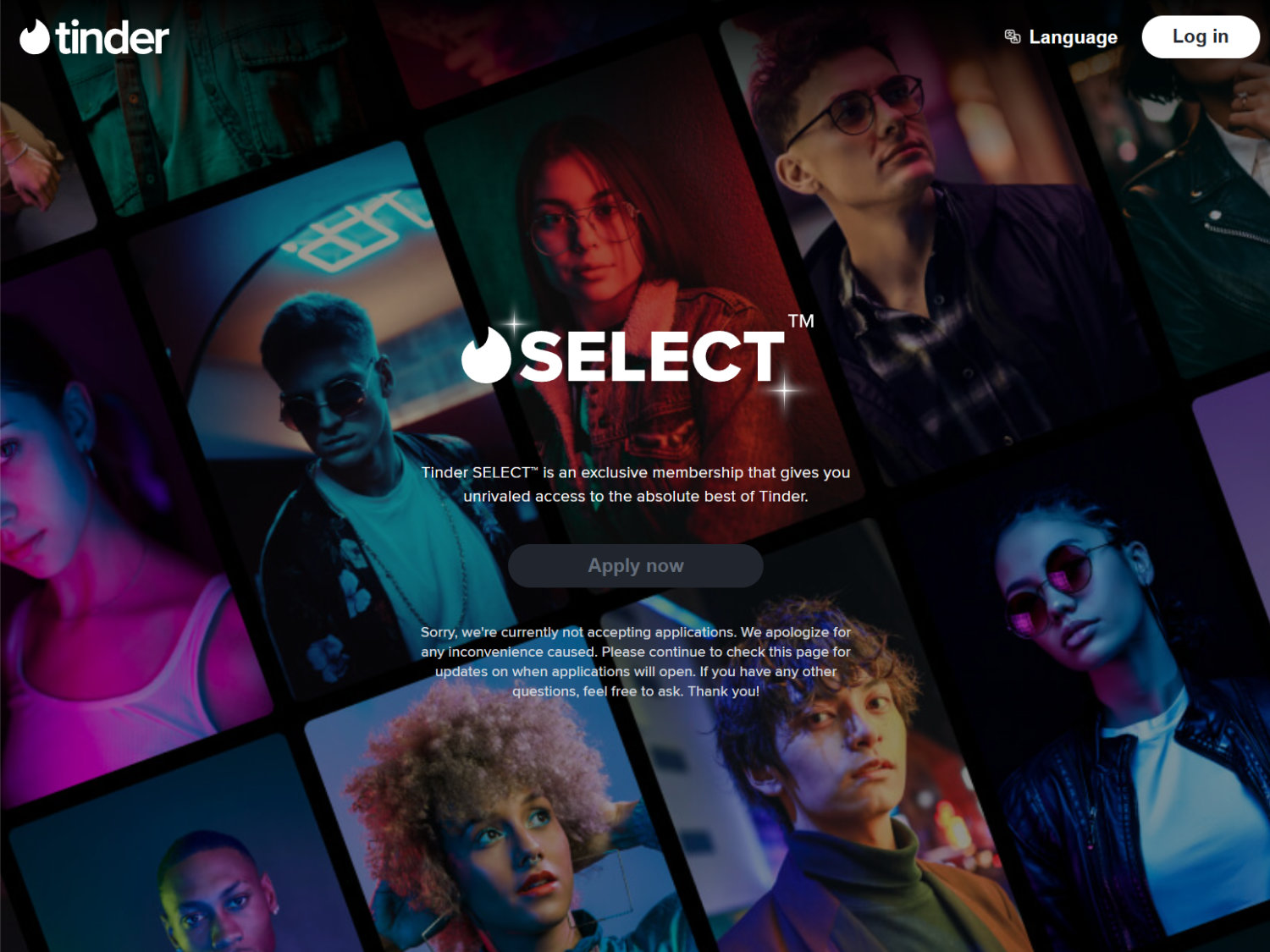The image size is (1270, 952).
Task: Click the Tinder SELECT membership description text
Action: pyautogui.click(x=636, y=484)
